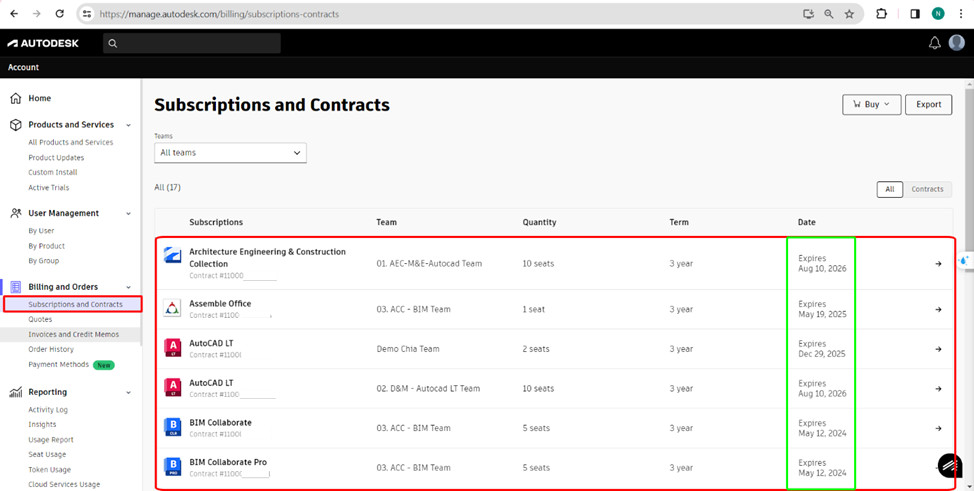Click the browser address bar URL
The height and width of the screenshot is (491, 974).
[219, 14]
